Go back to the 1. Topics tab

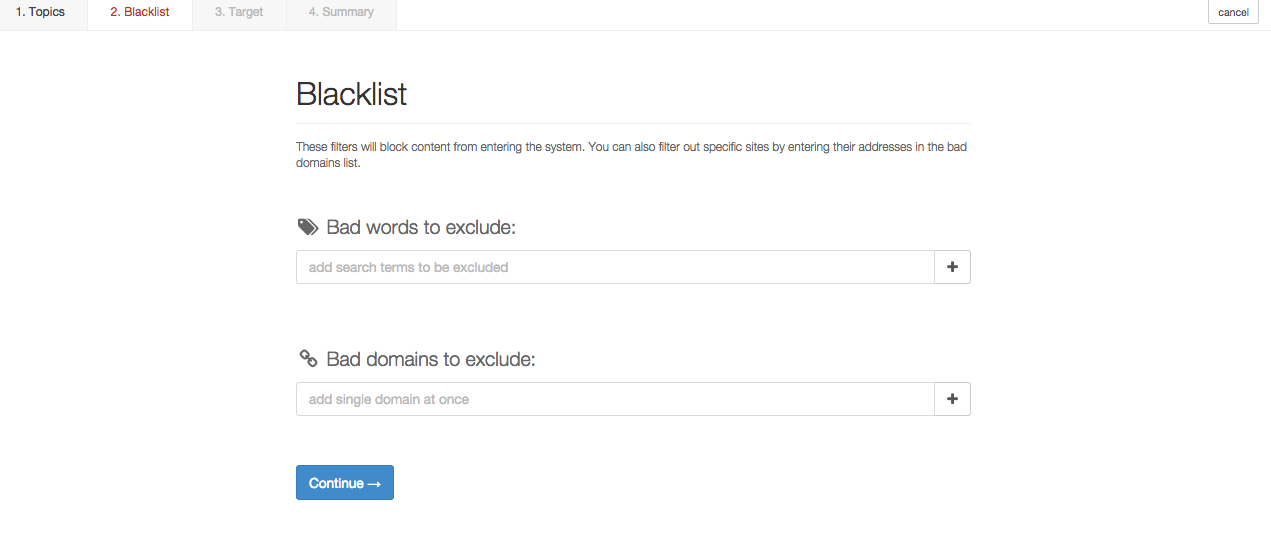tap(41, 13)
